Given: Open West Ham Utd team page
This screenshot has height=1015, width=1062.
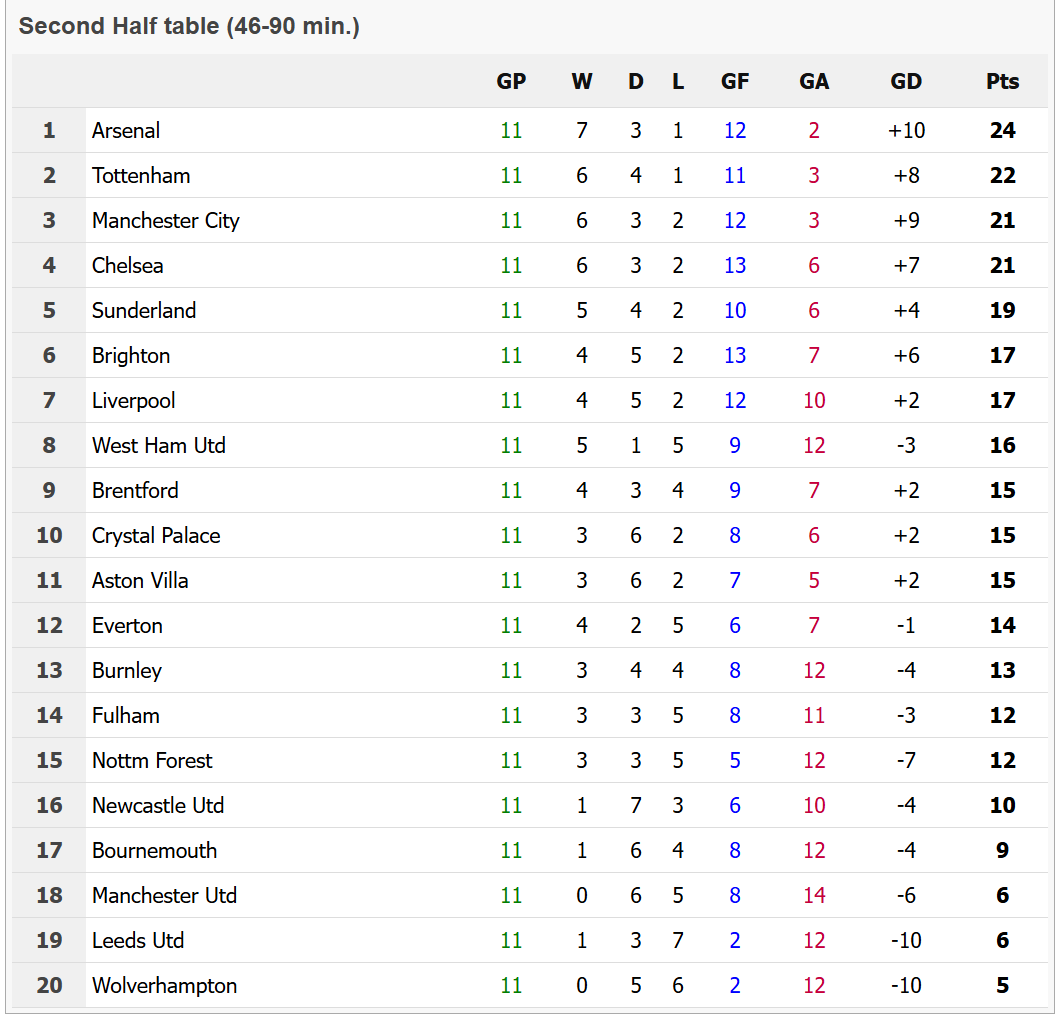Looking at the screenshot, I should [x=159, y=446].
